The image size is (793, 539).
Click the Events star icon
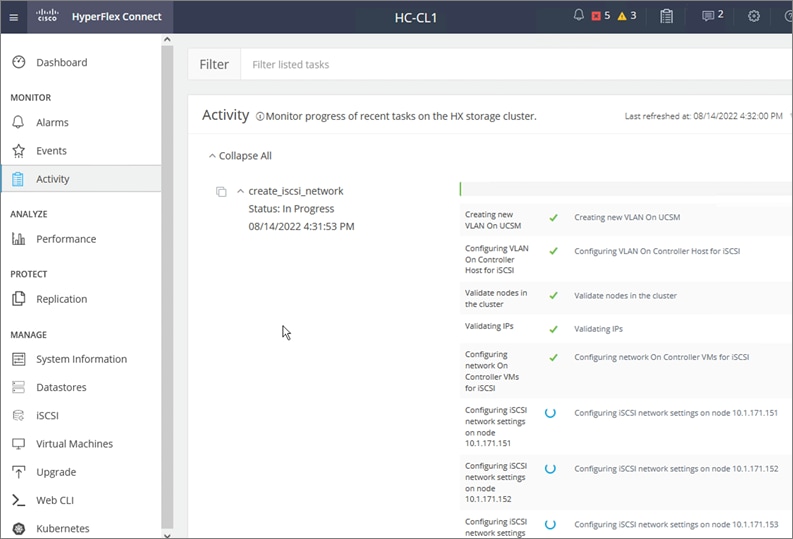[x=19, y=151]
